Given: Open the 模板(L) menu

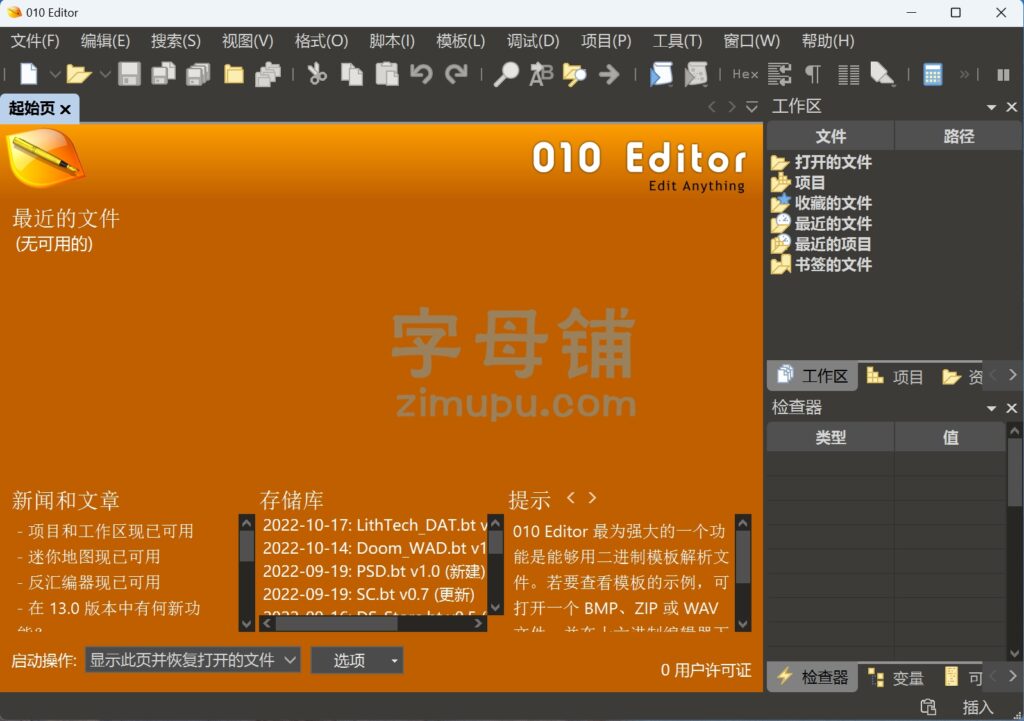Looking at the screenshot, I should tap(460, 41).
